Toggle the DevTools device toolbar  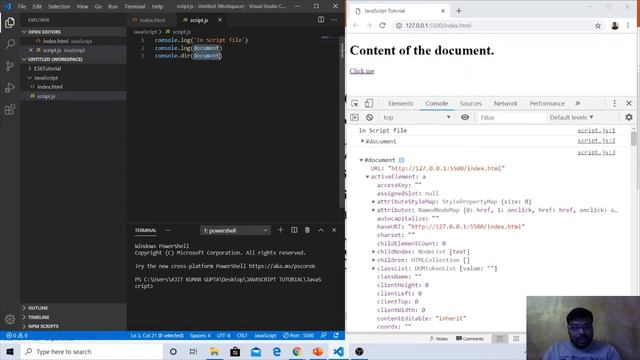[x=369, y=103]
